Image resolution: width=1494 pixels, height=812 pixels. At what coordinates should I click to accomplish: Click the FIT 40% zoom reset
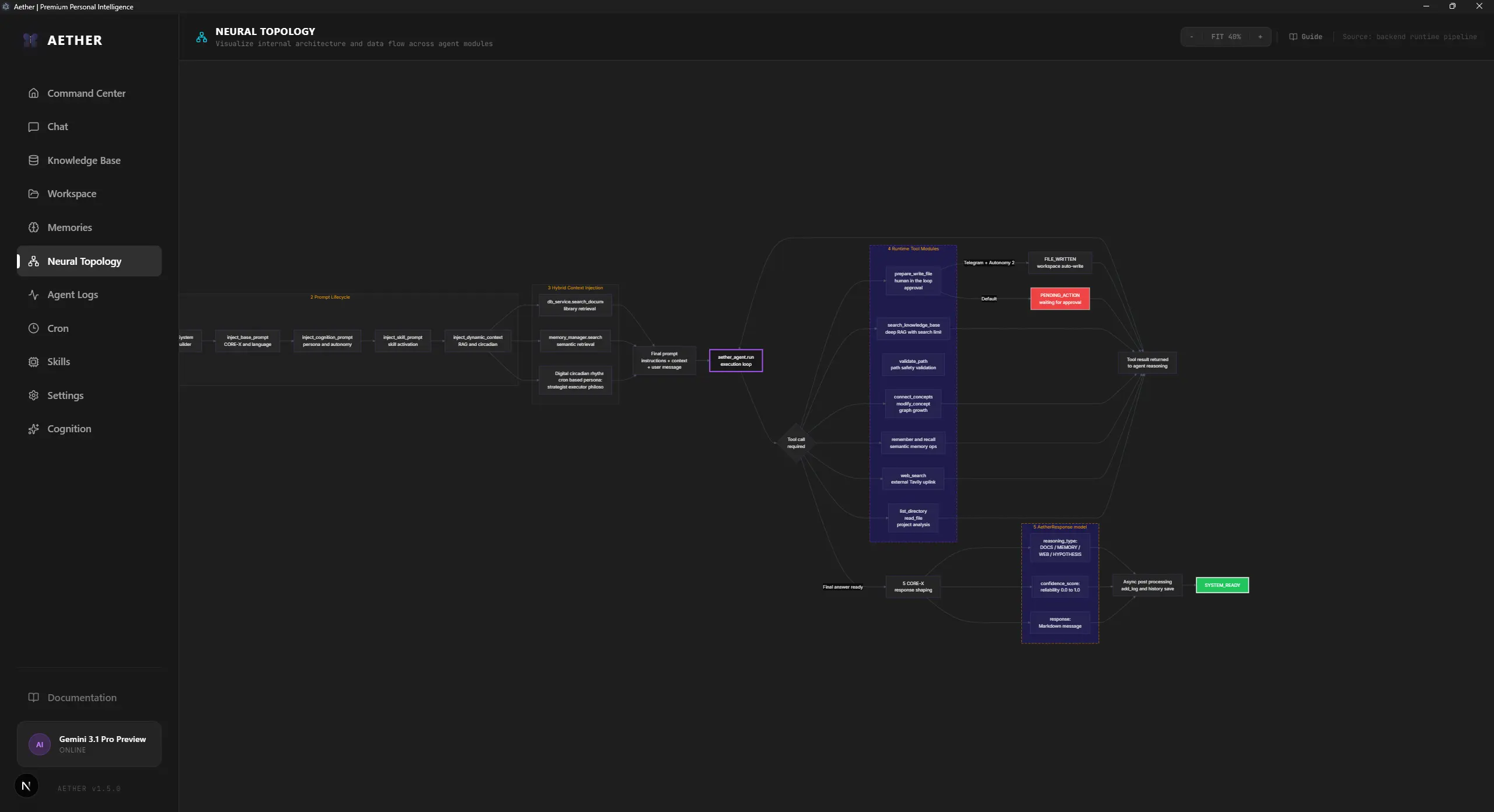pyautogui.click(x=1226, y=37)
